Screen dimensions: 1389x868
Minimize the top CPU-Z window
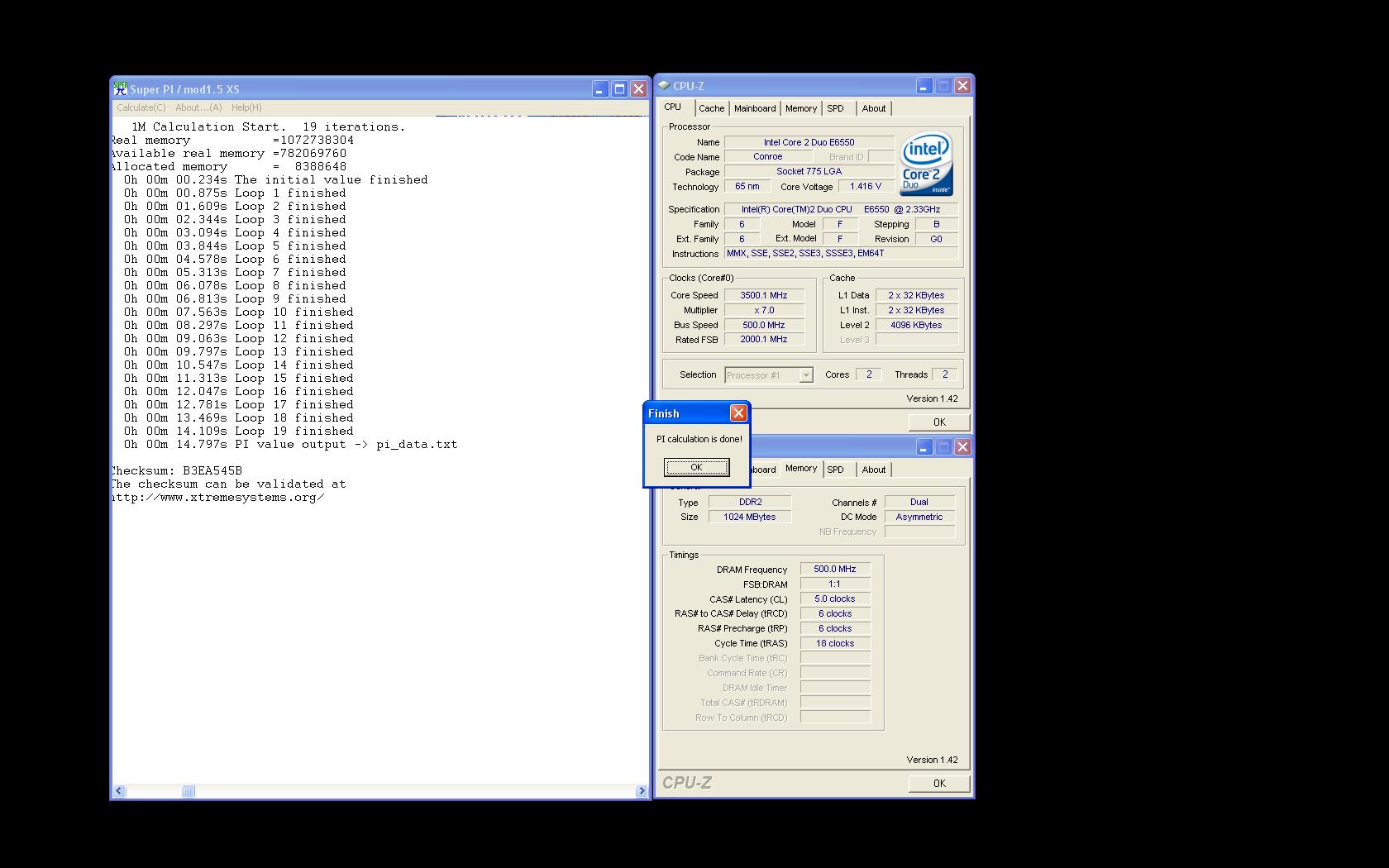pyautogui.click(x=924, y=85)
